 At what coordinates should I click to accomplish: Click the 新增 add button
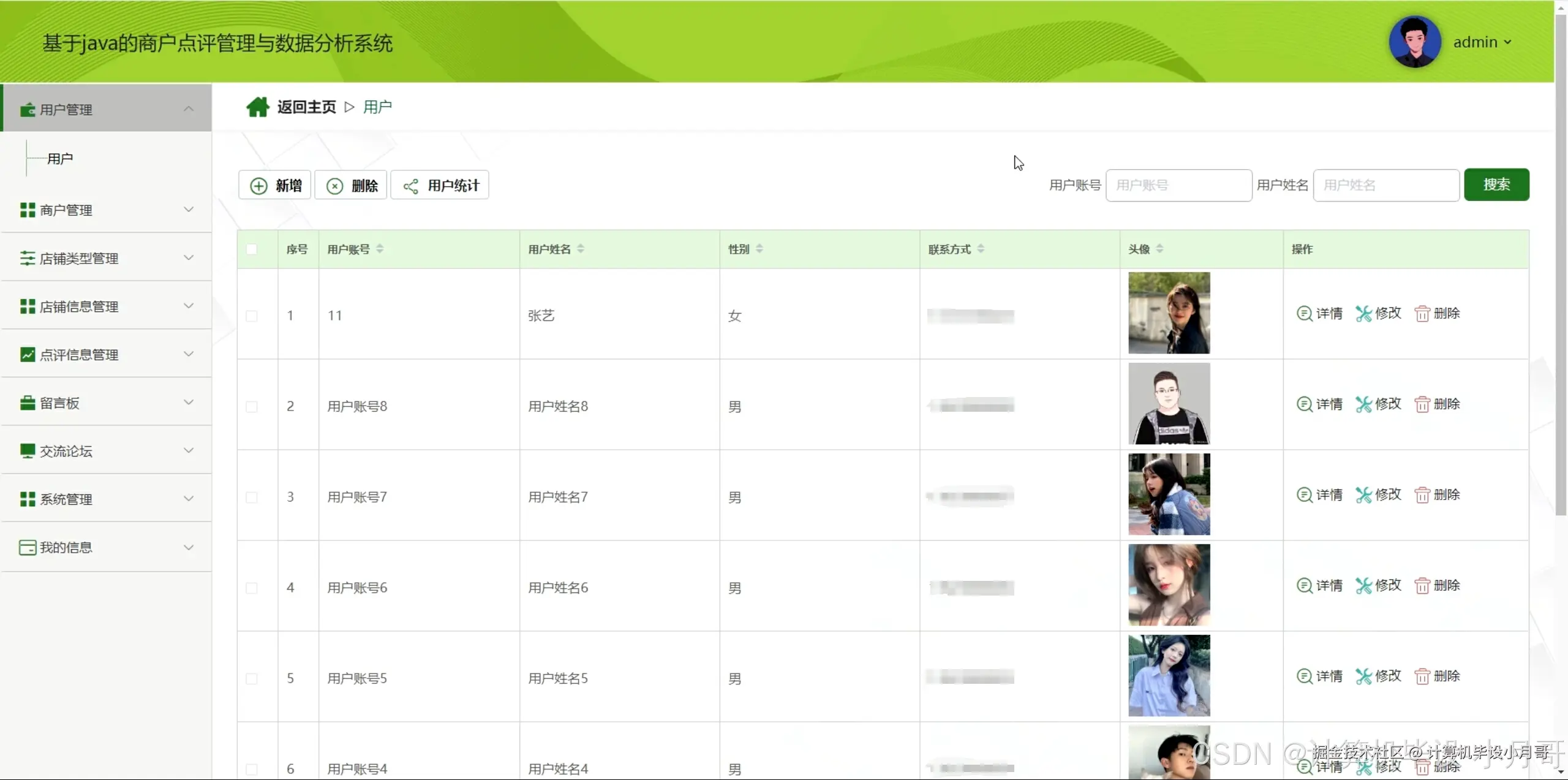pyautogui.click(x=275, y=185)
